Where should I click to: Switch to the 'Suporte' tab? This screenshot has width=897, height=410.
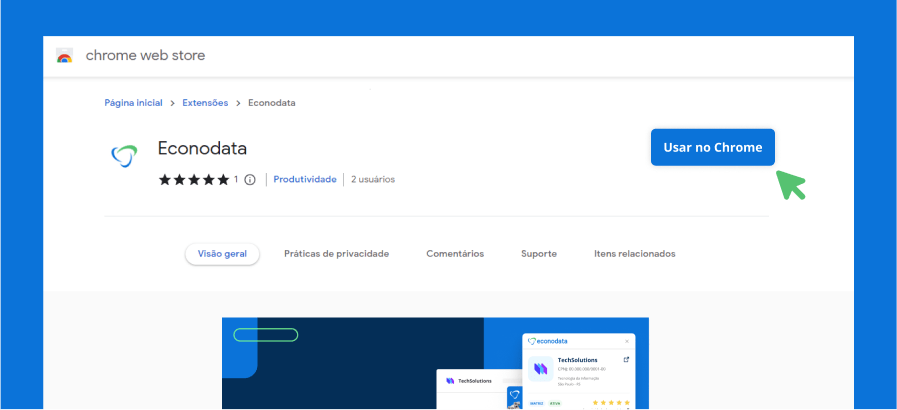539,254
